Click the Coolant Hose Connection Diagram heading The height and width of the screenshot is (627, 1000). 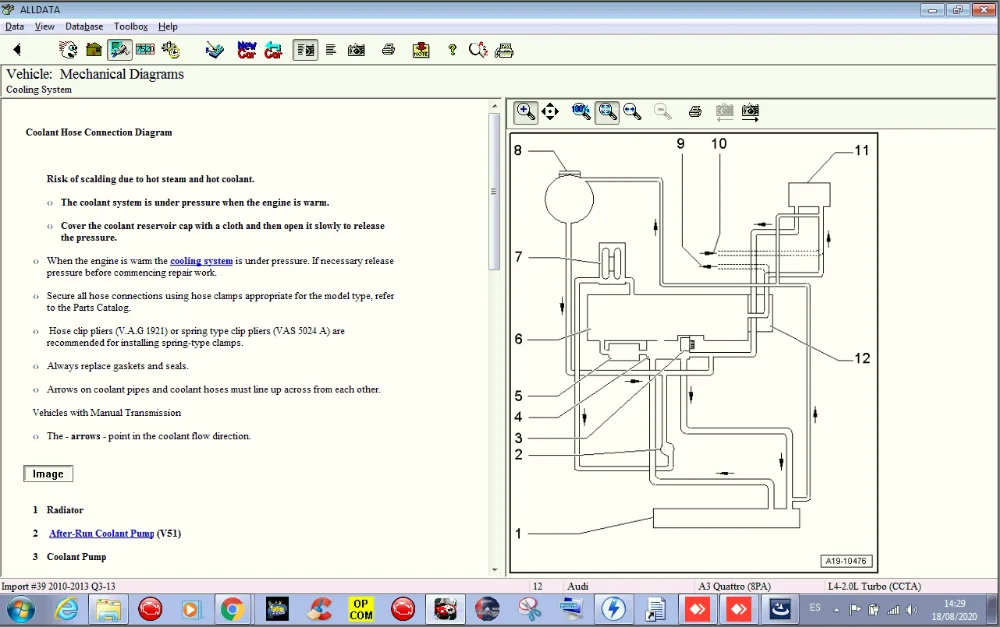click(x=99, y=132)
